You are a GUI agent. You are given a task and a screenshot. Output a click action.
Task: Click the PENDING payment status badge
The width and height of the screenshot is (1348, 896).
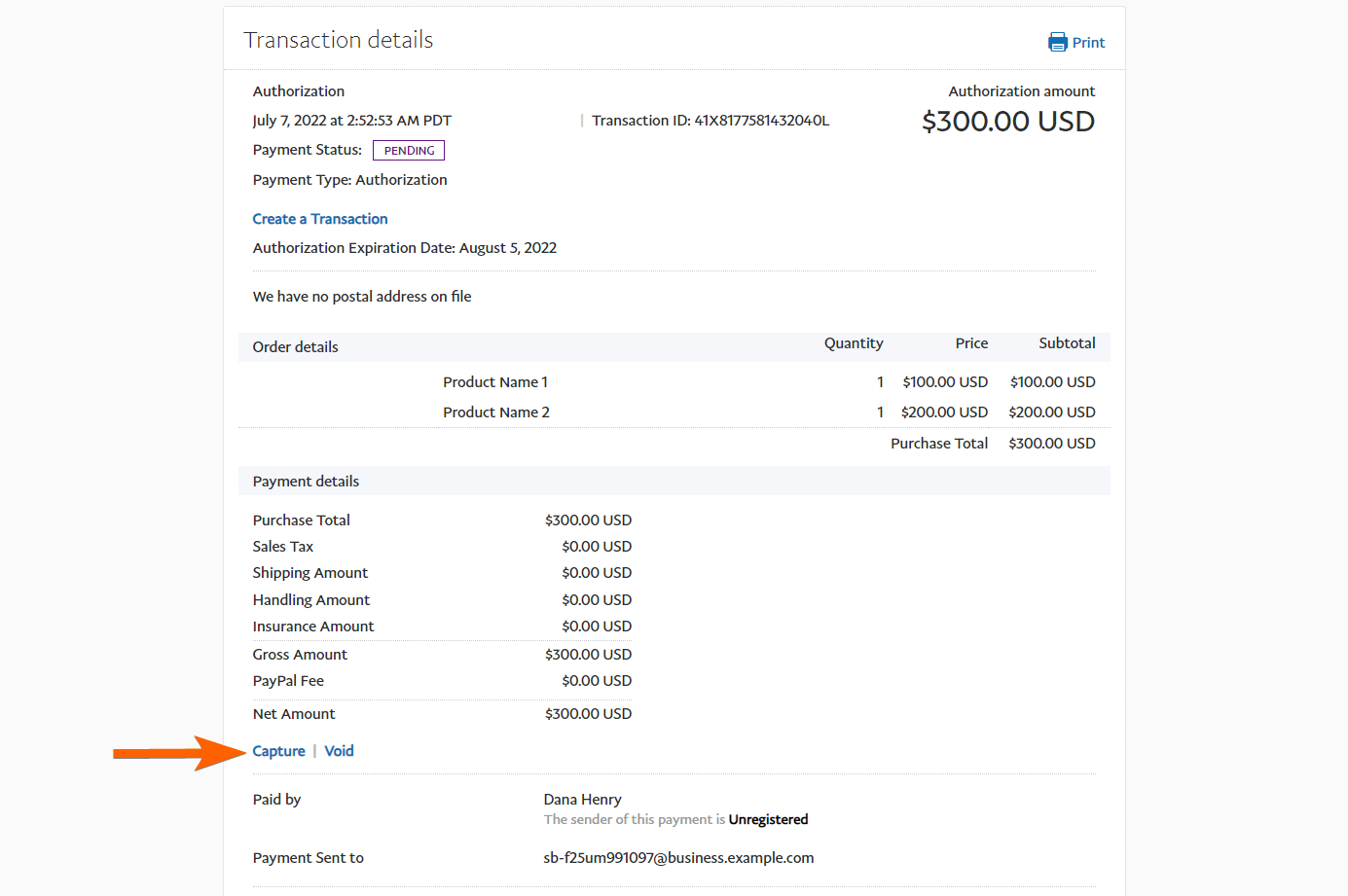[409, 151]
